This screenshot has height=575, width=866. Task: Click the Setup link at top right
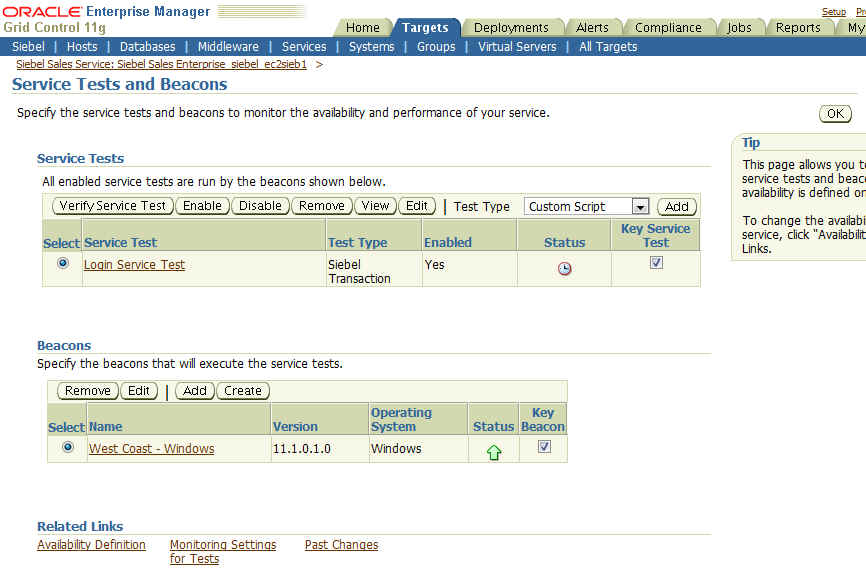point(833,12)
